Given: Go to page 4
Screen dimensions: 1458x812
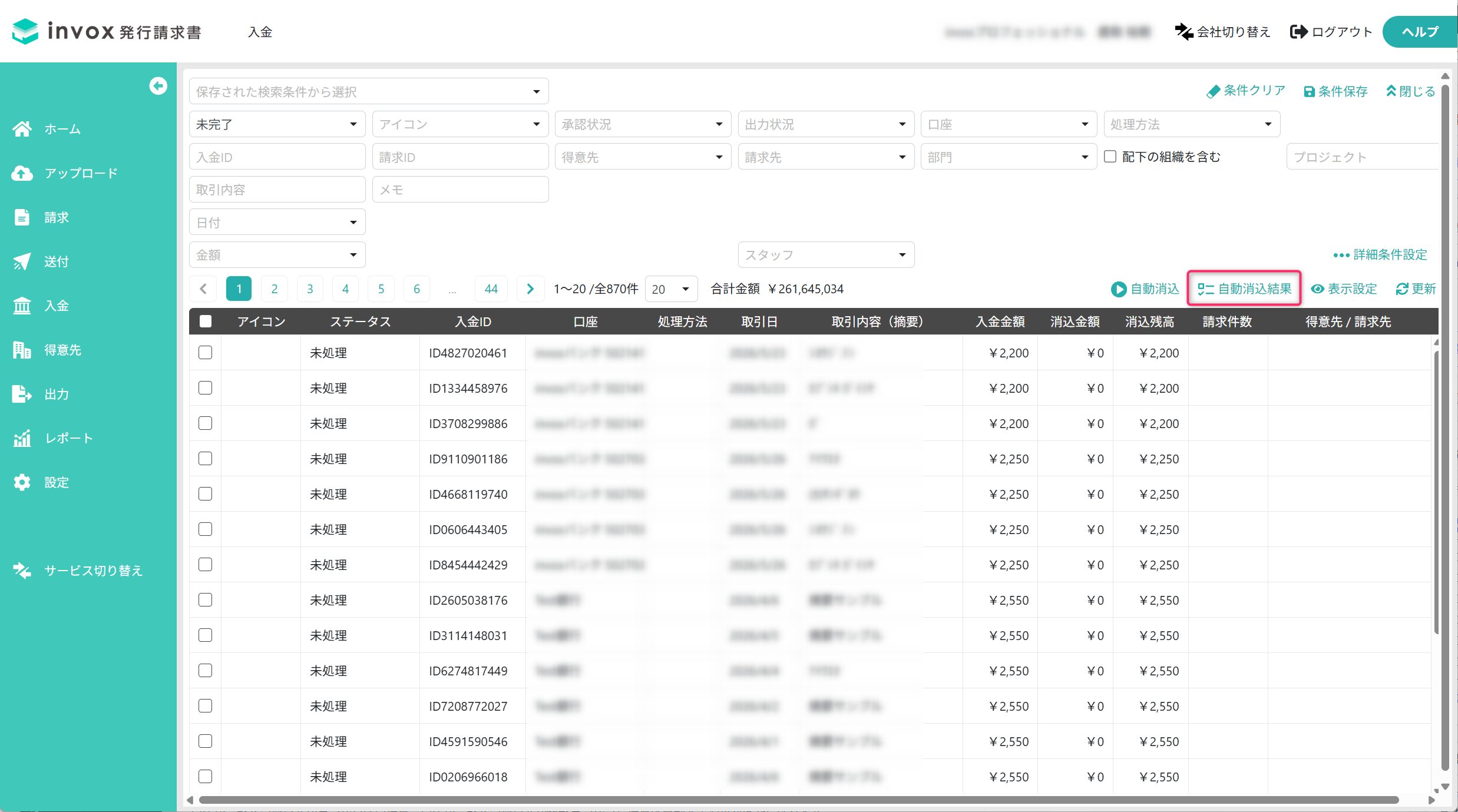Looking at the screenshot, I should 345,289.
